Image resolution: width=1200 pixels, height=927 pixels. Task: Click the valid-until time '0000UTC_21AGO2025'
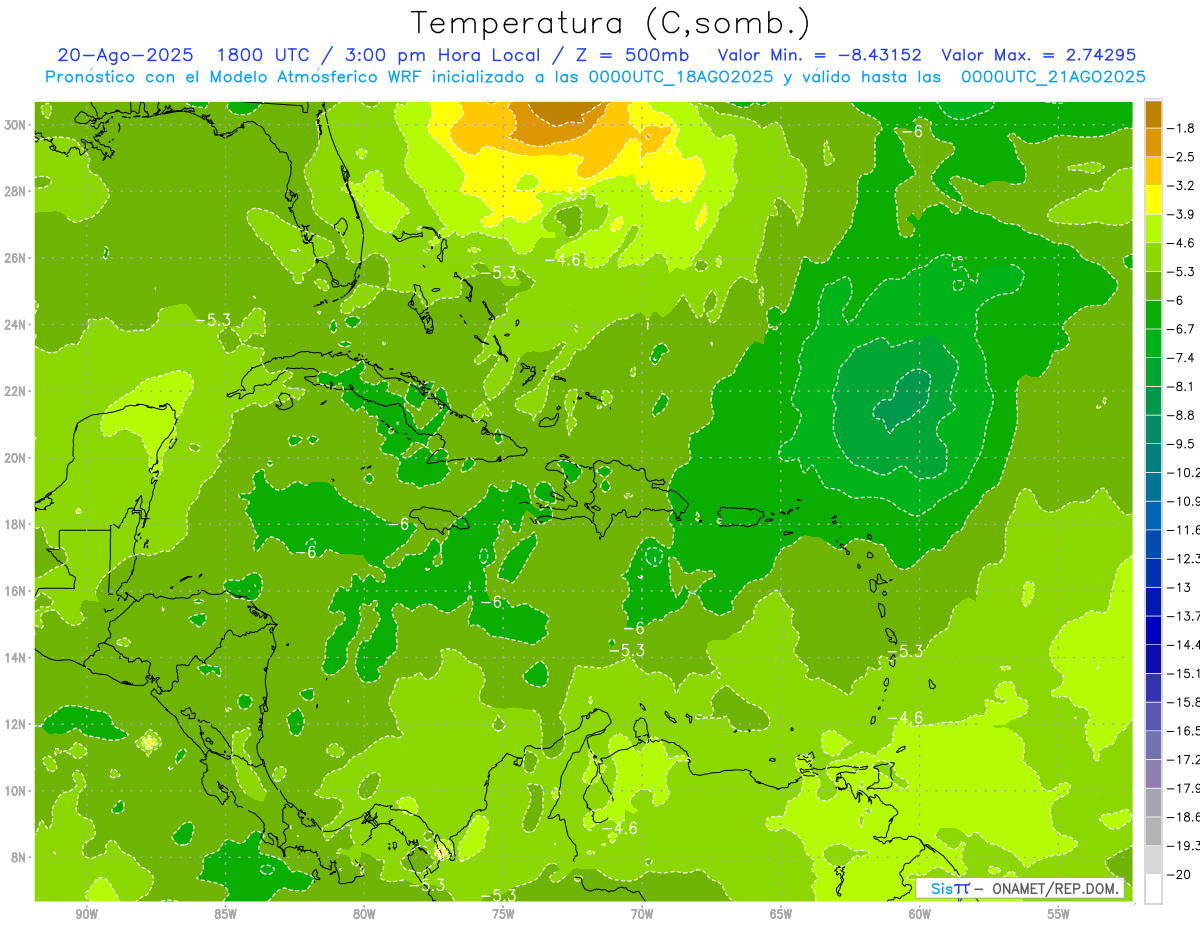pos(1053,77)
